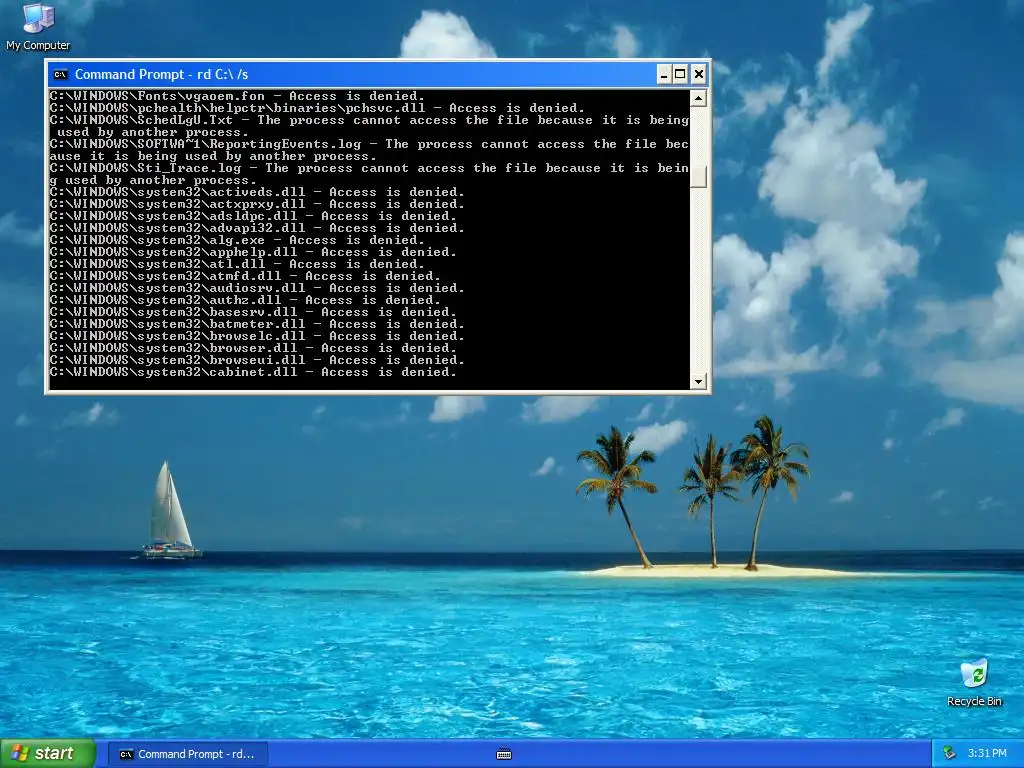Click the vertical scrollbar thumb in Command Prompt
Viewport: 1024px width, 768px height.
pyautogui.click(x=698, y=174)
